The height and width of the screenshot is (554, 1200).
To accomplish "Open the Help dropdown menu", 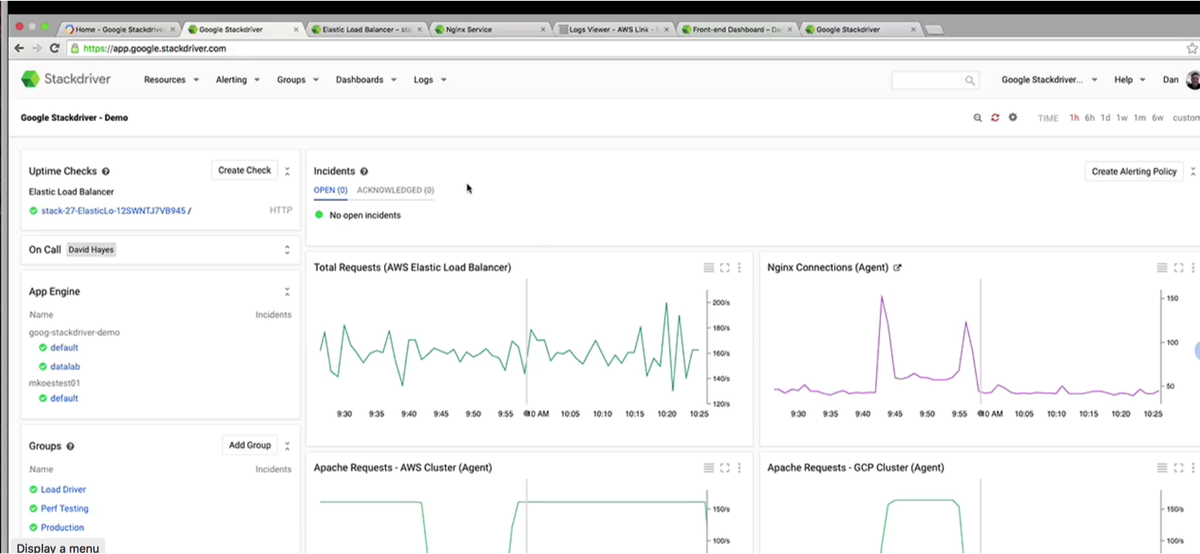I will click(1130, 80).
